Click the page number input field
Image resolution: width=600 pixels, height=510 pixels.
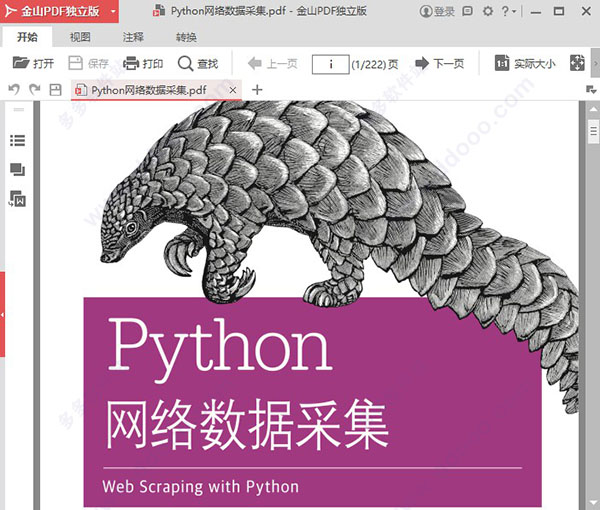pyautogui.click(x=331, y=64)
